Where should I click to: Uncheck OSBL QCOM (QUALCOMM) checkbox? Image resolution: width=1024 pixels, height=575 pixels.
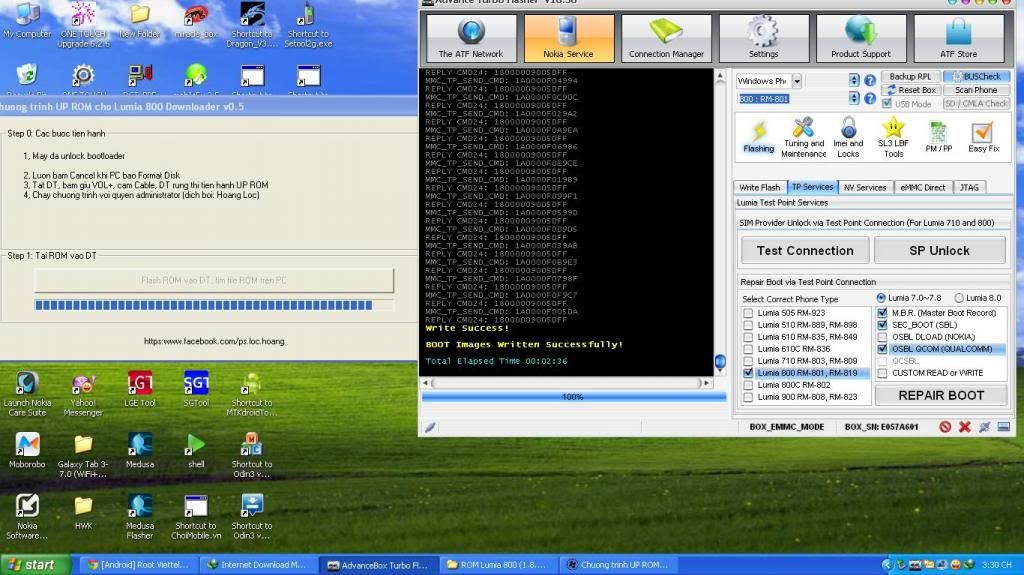click(x=882, y=349)
